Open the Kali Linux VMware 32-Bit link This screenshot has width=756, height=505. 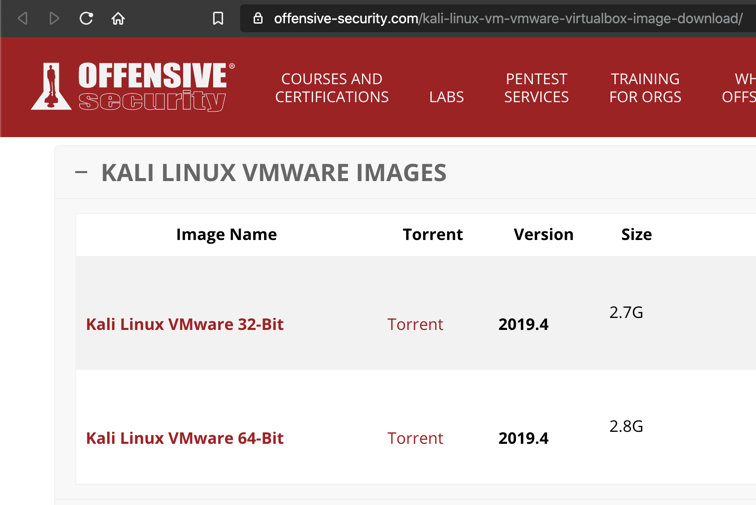coord(185,324)
